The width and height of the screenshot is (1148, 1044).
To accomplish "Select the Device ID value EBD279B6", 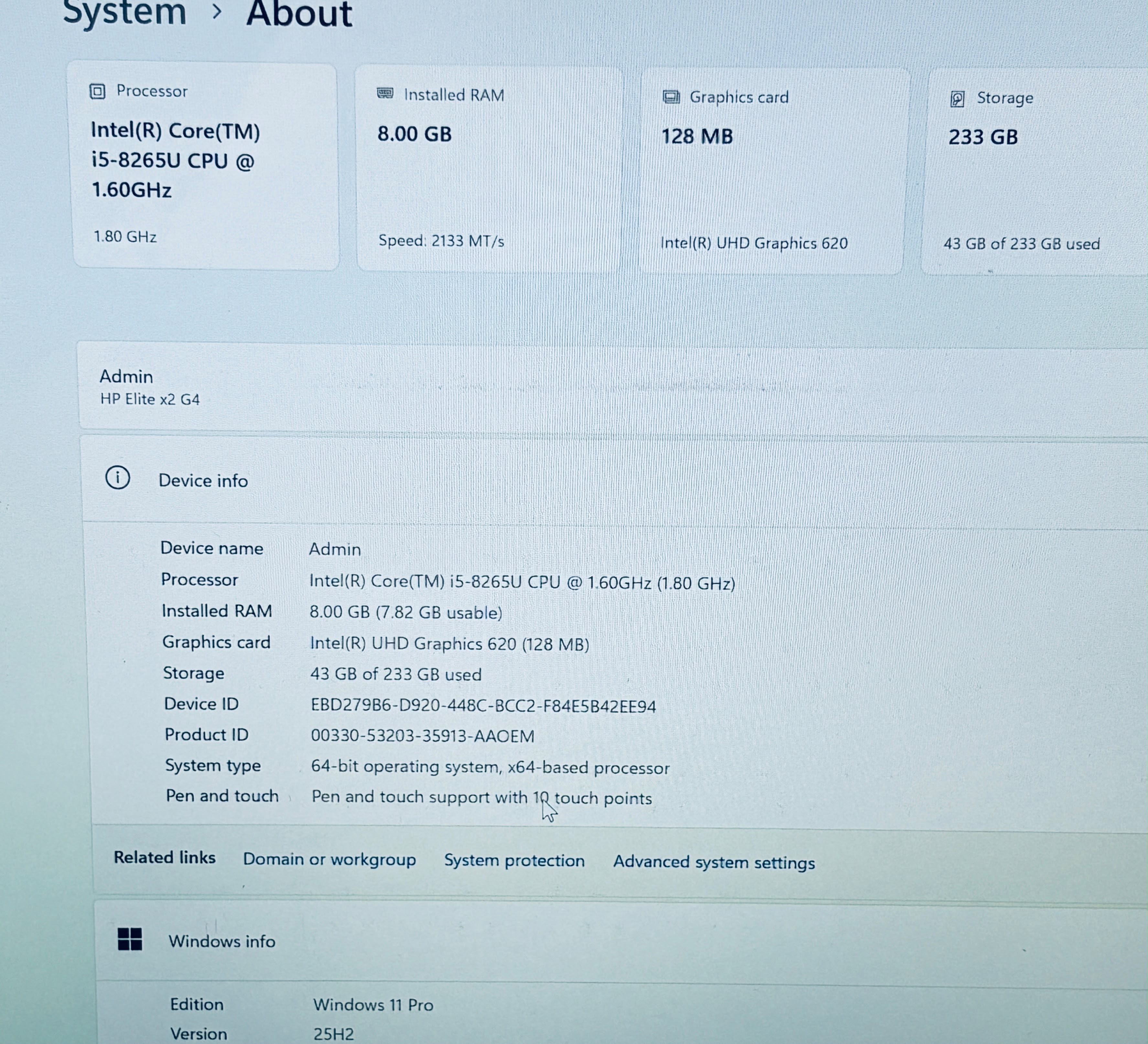I will click(483, 706).
